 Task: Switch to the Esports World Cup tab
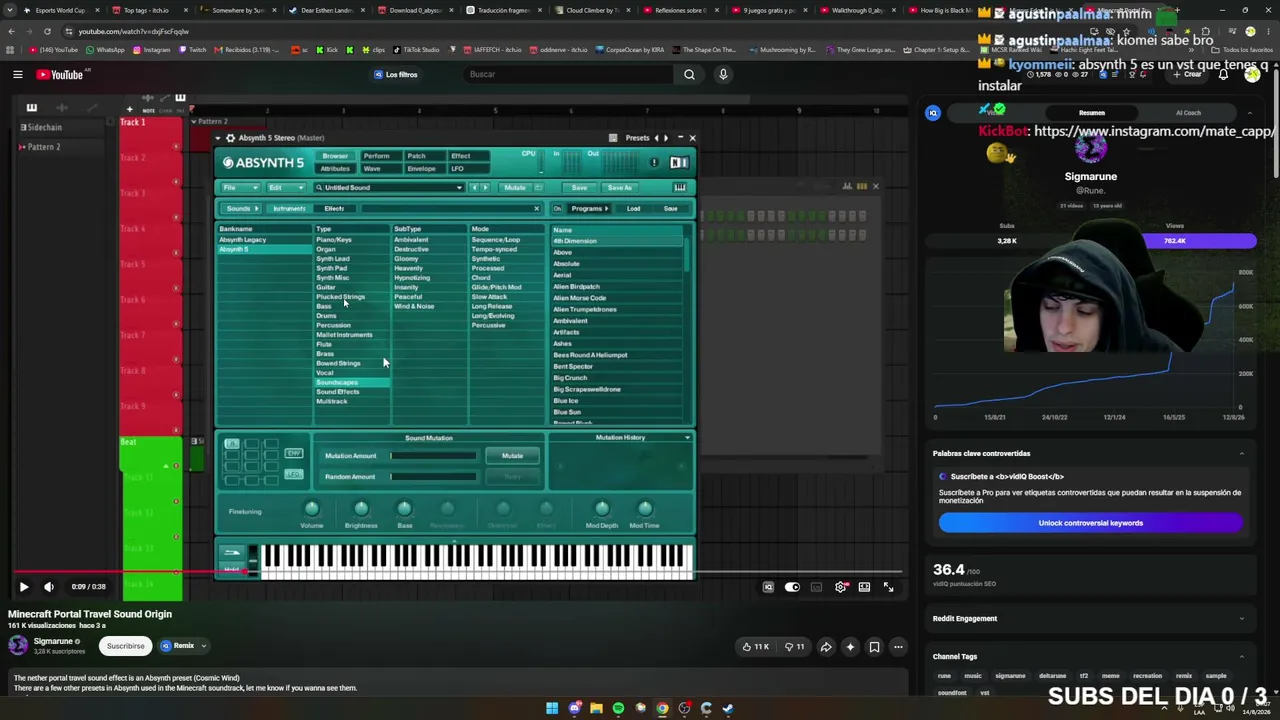(60, 10)
